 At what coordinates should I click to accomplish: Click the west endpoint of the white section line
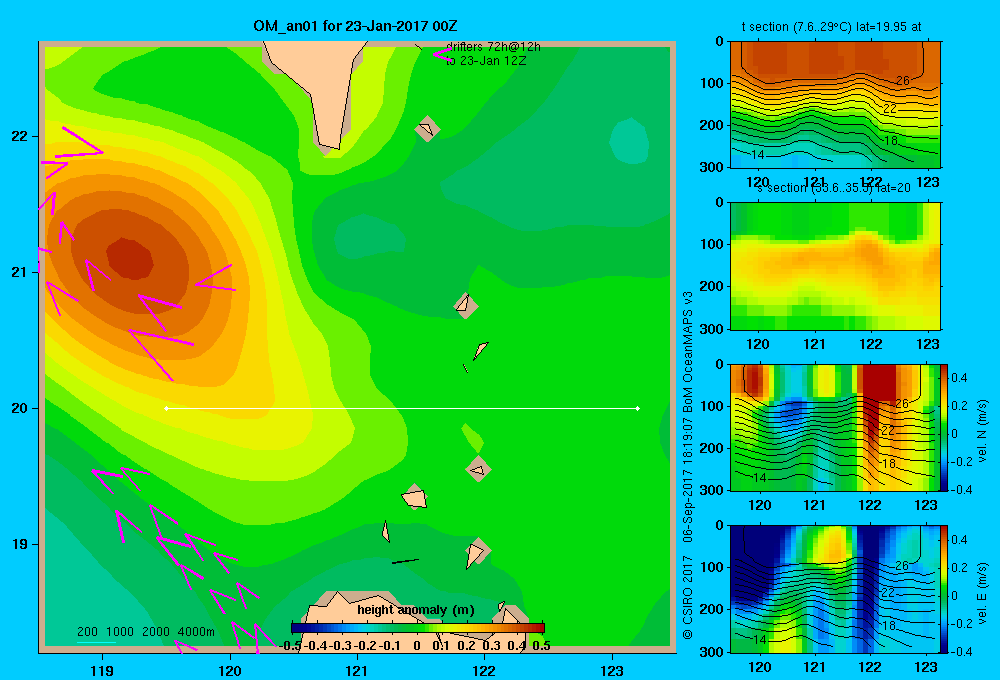click(x=166, y=408)
